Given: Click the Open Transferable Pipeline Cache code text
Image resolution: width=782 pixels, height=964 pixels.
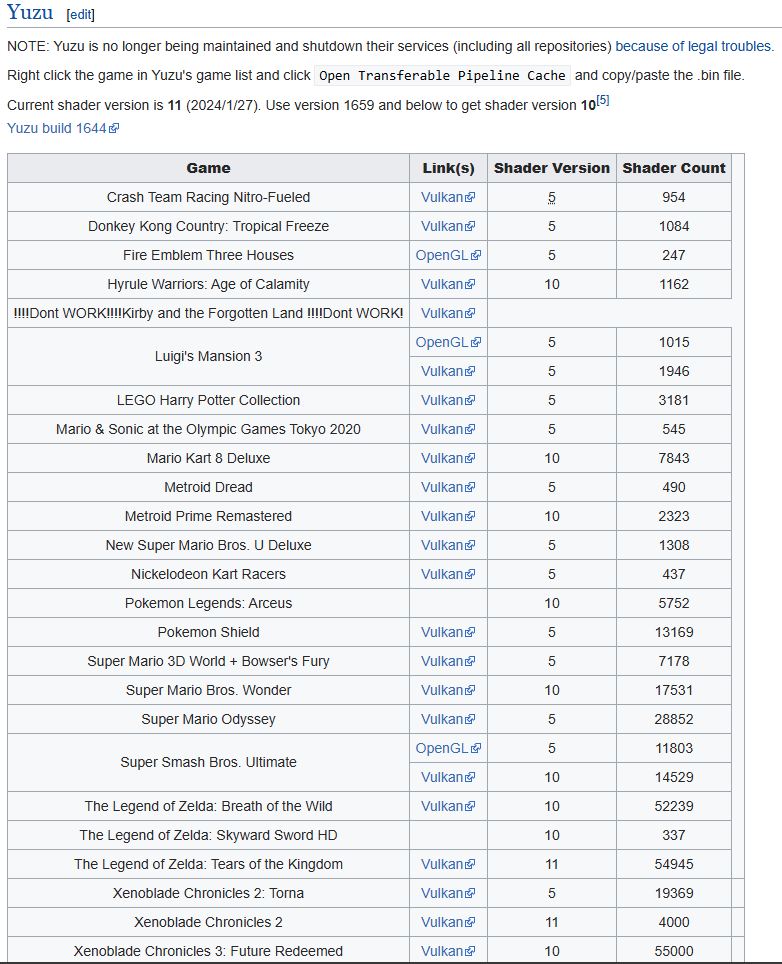Looking at the screenshot, I should tap(442, 76).
